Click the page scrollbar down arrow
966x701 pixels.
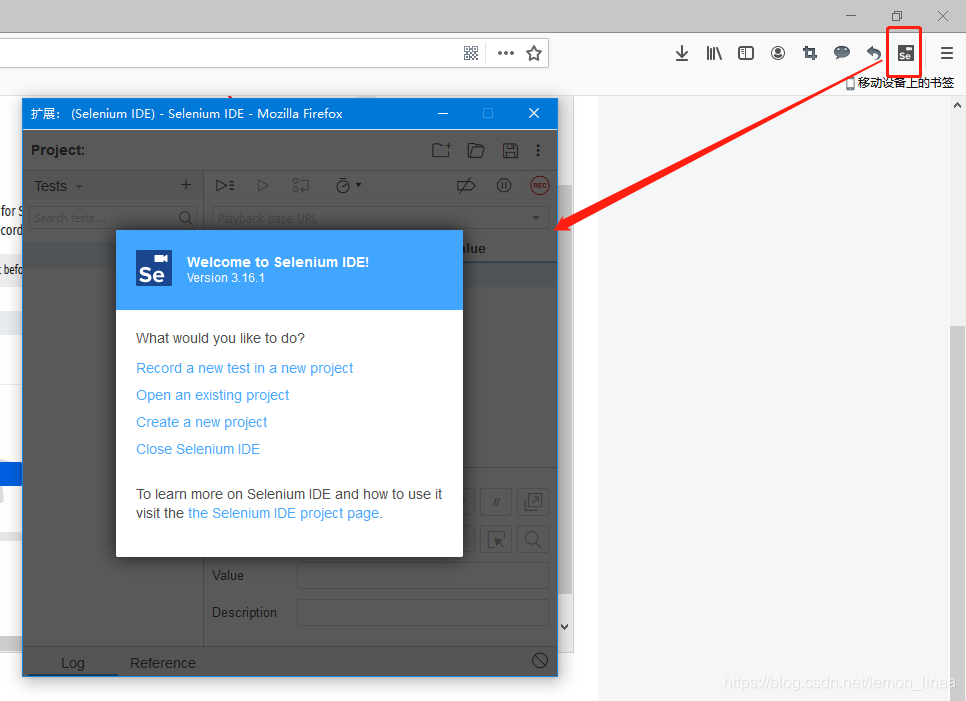565,627
